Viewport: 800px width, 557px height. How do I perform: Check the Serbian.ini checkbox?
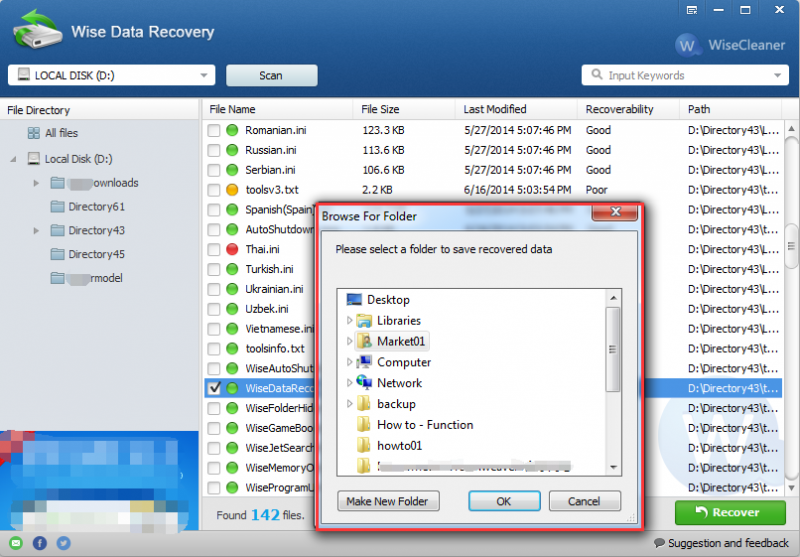[x=214, y=170]
